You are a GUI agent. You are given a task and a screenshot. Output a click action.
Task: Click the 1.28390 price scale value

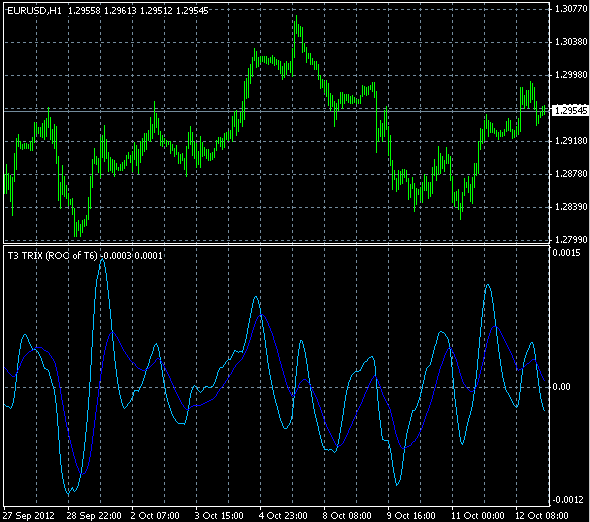571,207
